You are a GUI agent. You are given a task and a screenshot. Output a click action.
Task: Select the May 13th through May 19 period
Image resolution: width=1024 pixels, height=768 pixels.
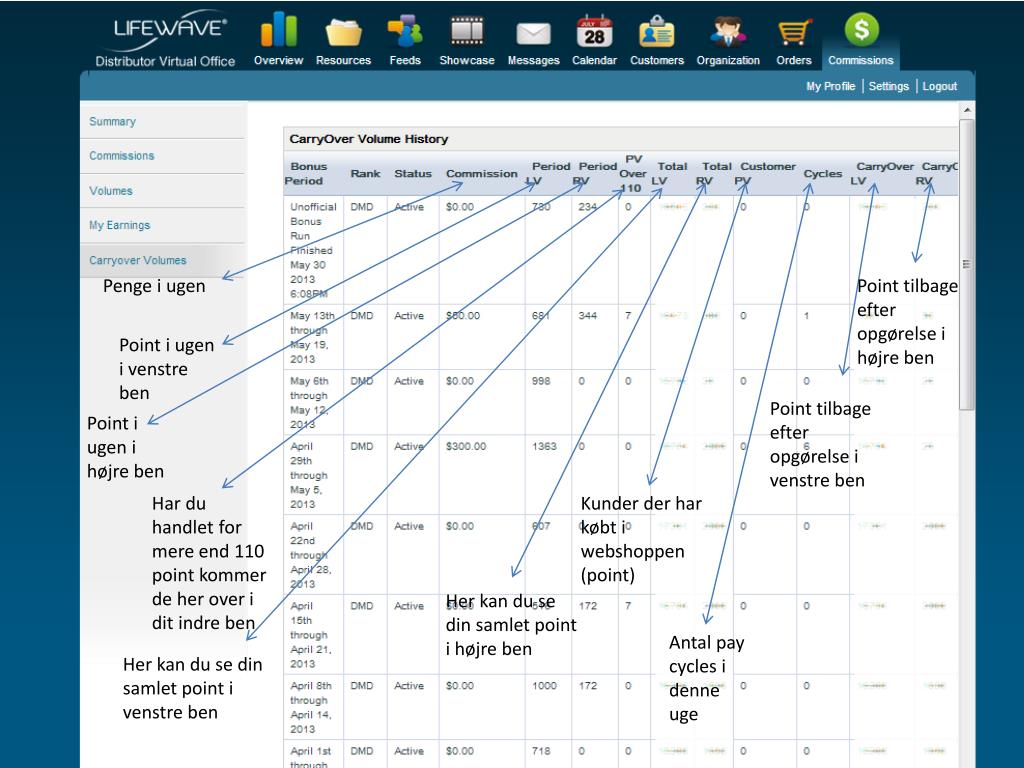[x=313, y=338]
